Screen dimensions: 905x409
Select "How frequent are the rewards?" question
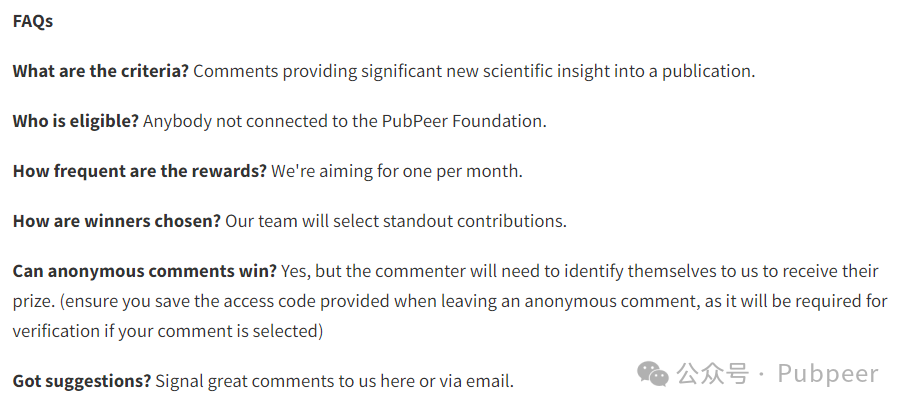click(140, 171)
